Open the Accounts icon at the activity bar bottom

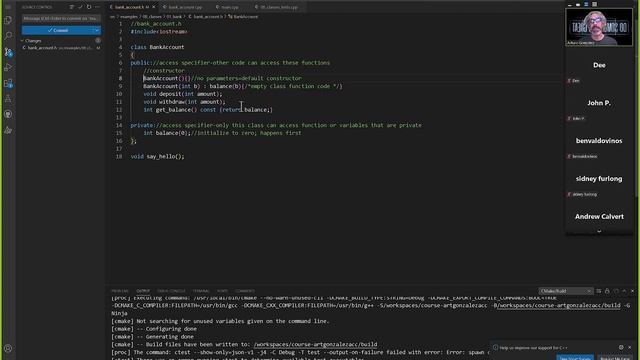tap(8, 349)
